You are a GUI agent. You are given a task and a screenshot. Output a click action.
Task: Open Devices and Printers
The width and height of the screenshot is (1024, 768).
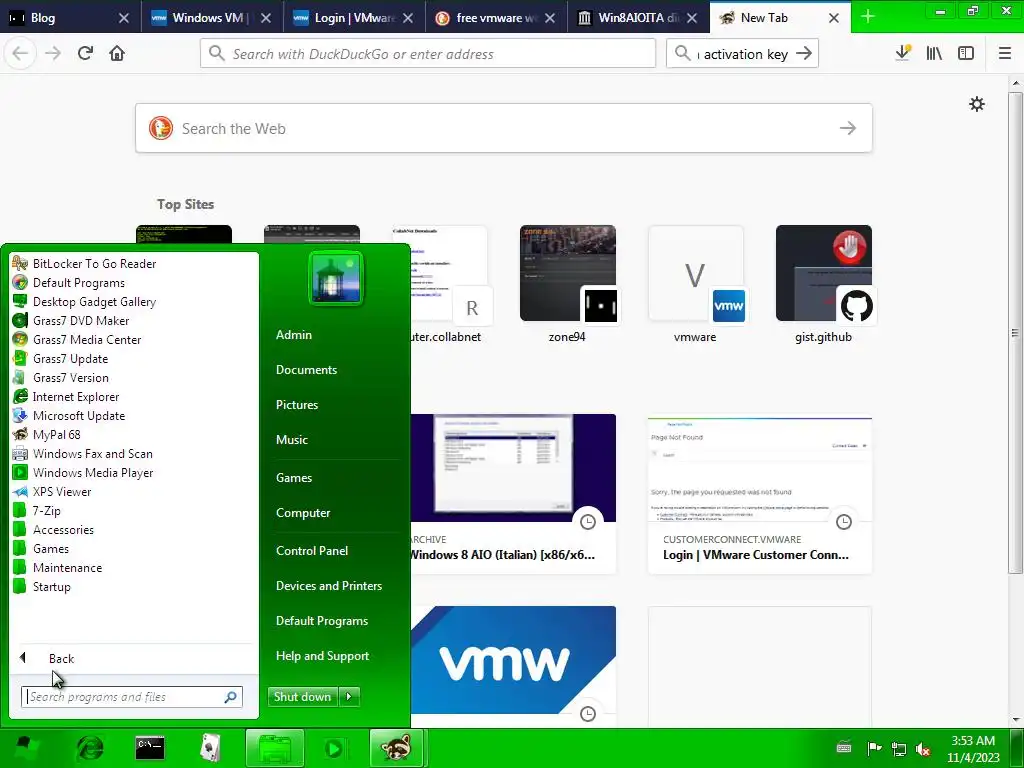tap(328, 586)
